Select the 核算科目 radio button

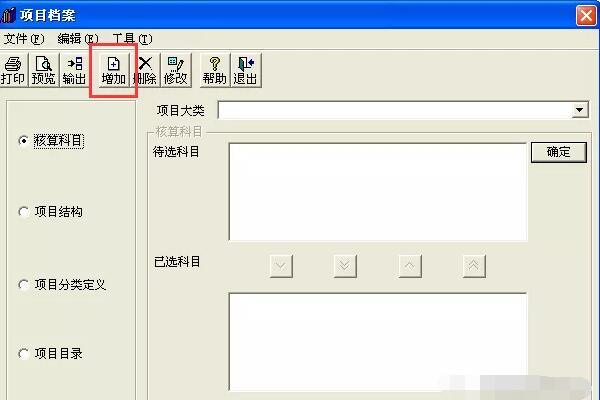pyautogui.click(x=24, y=141)
